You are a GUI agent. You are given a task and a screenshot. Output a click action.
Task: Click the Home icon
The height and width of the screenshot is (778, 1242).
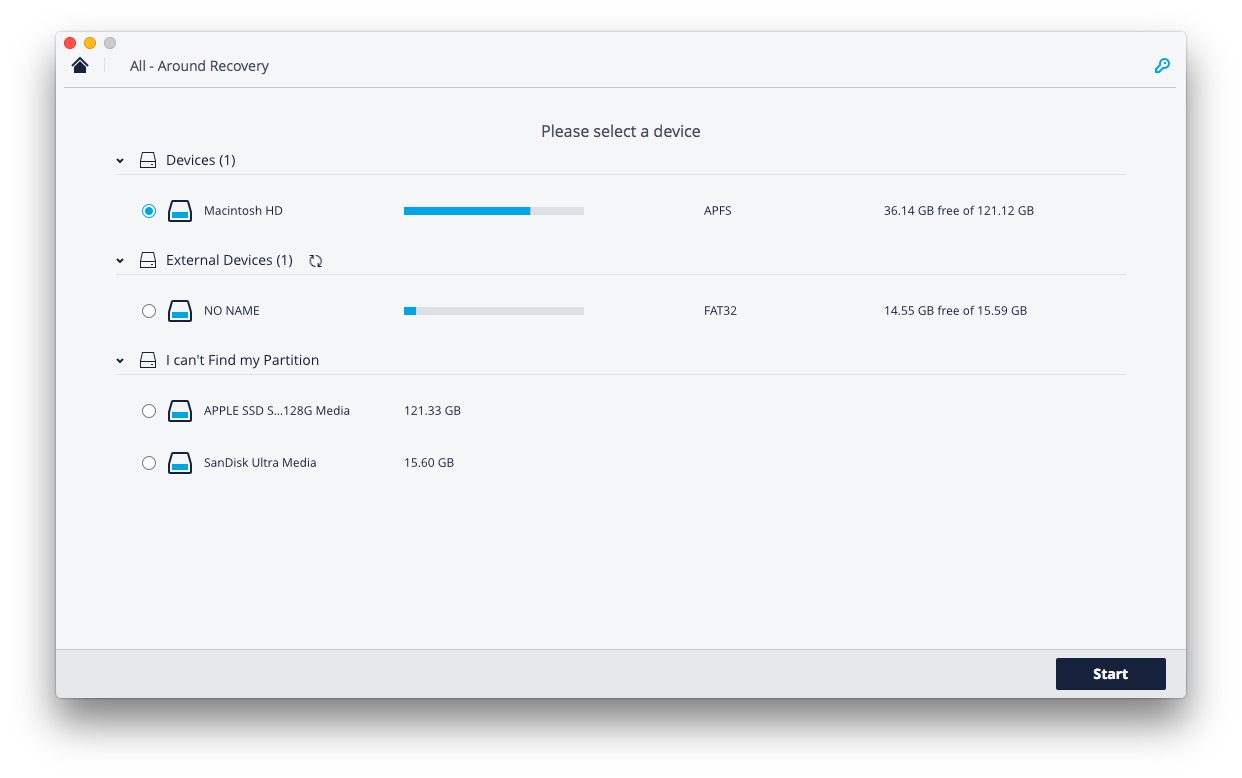(x=80, y=66)
